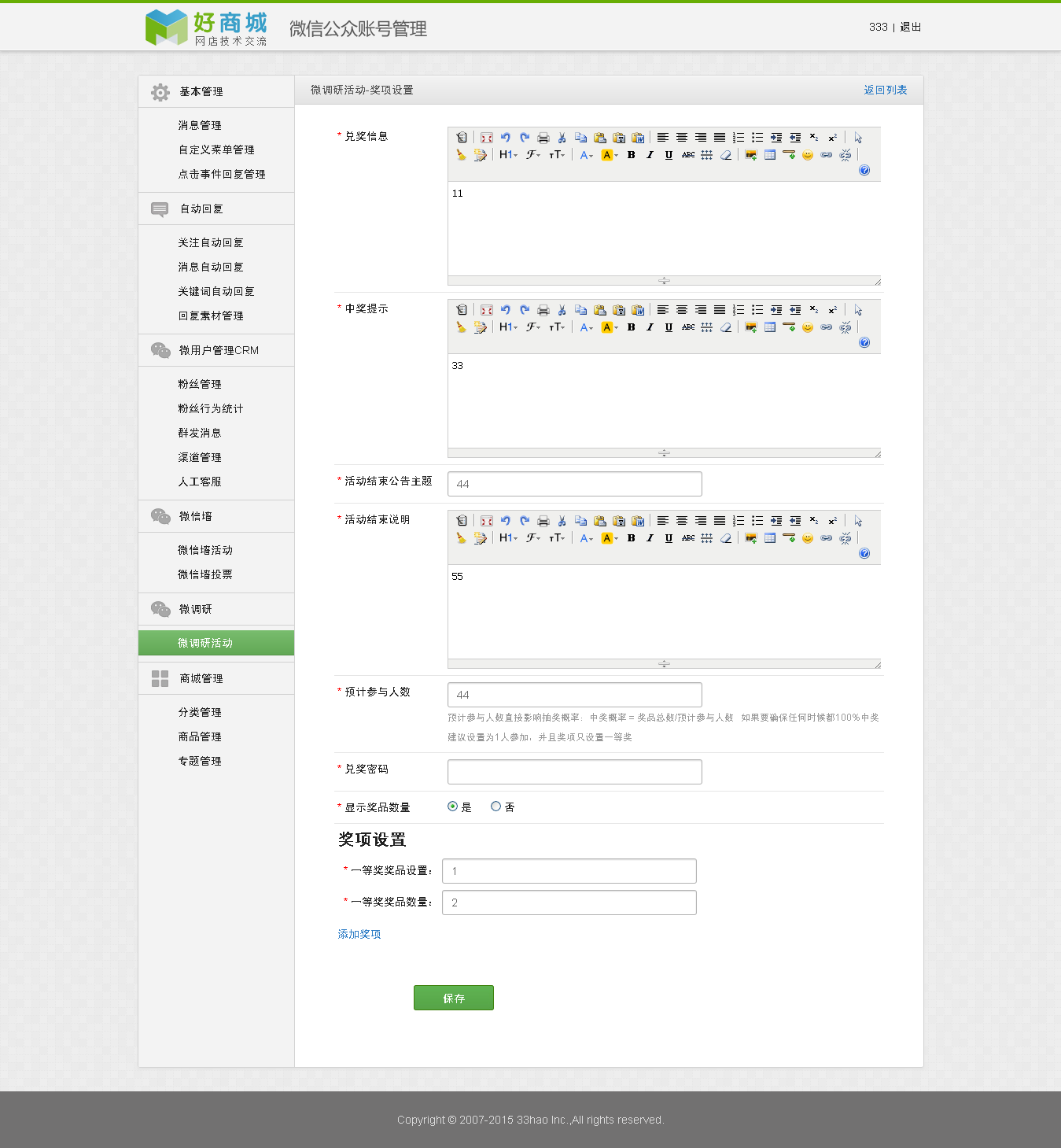Open text color picker in 兑奖信息 editor
The height and width of the screenshot is (1148, 1061).
tap(587, 155)
